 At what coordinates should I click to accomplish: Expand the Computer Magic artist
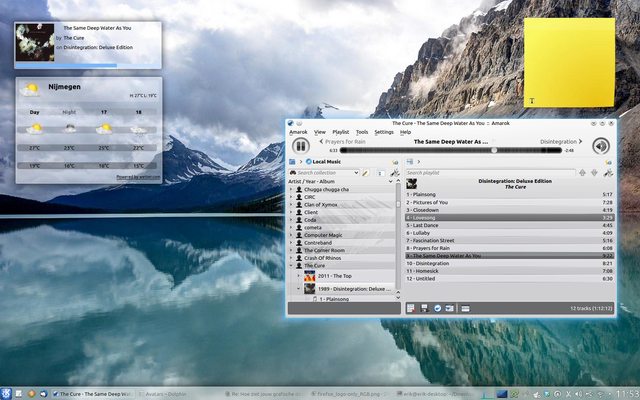(291, 235)
